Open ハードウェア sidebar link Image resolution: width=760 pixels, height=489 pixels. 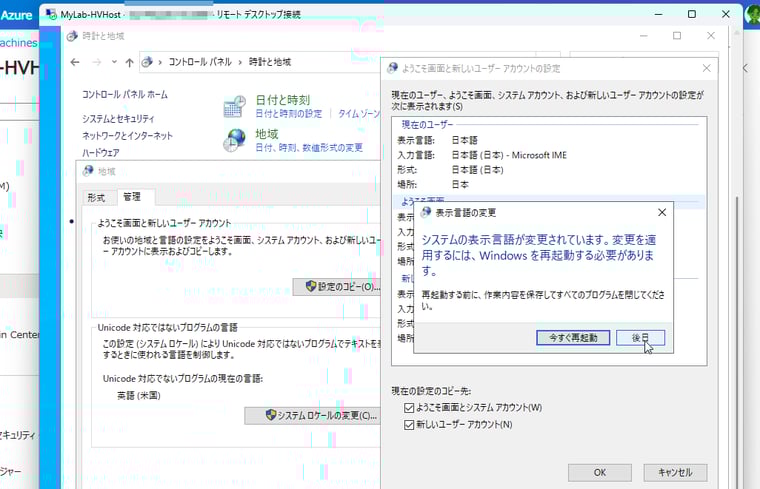click(100, 153)
